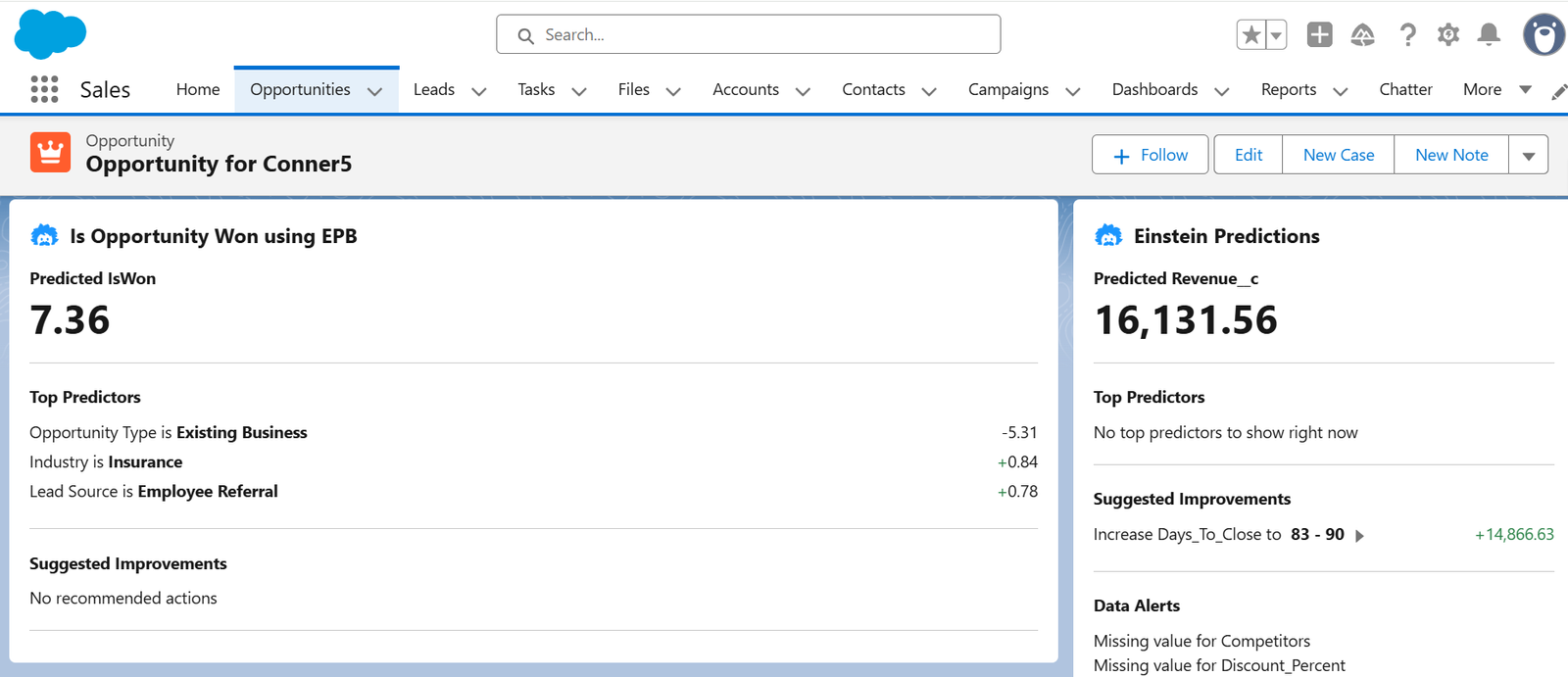Viewport: 1568px width, 677px height.
Task: Focus the global Search field
Action: tap(749, 34)
